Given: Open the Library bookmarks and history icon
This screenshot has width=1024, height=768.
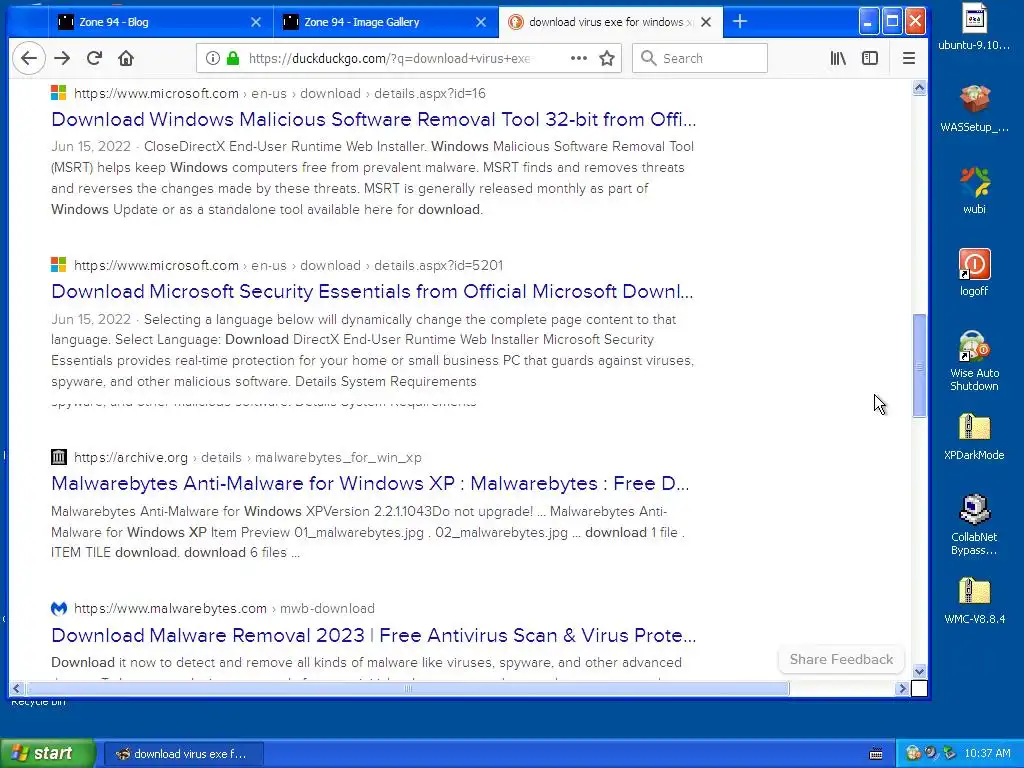Looking at the screenshot, I should 838,58.
